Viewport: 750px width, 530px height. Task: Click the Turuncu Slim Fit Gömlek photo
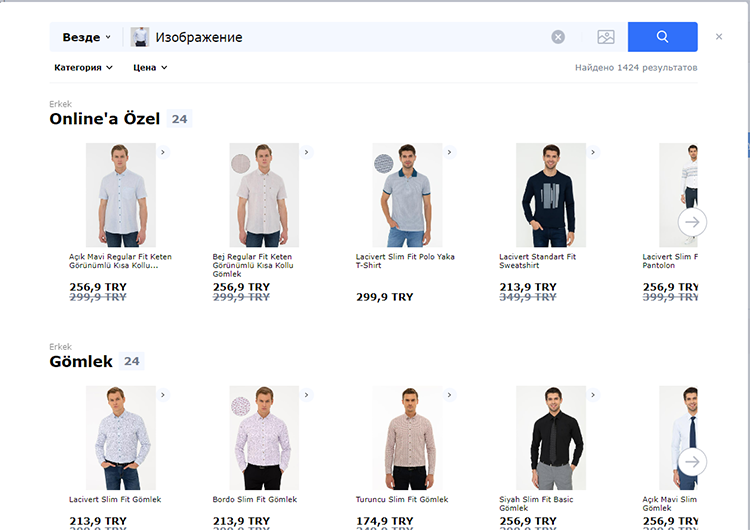(x=407, y=437)
